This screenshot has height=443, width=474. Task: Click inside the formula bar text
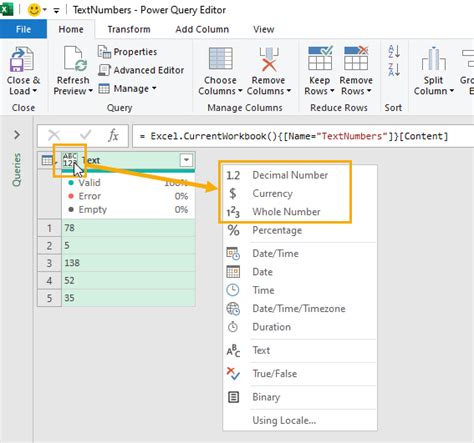(299, 136)
